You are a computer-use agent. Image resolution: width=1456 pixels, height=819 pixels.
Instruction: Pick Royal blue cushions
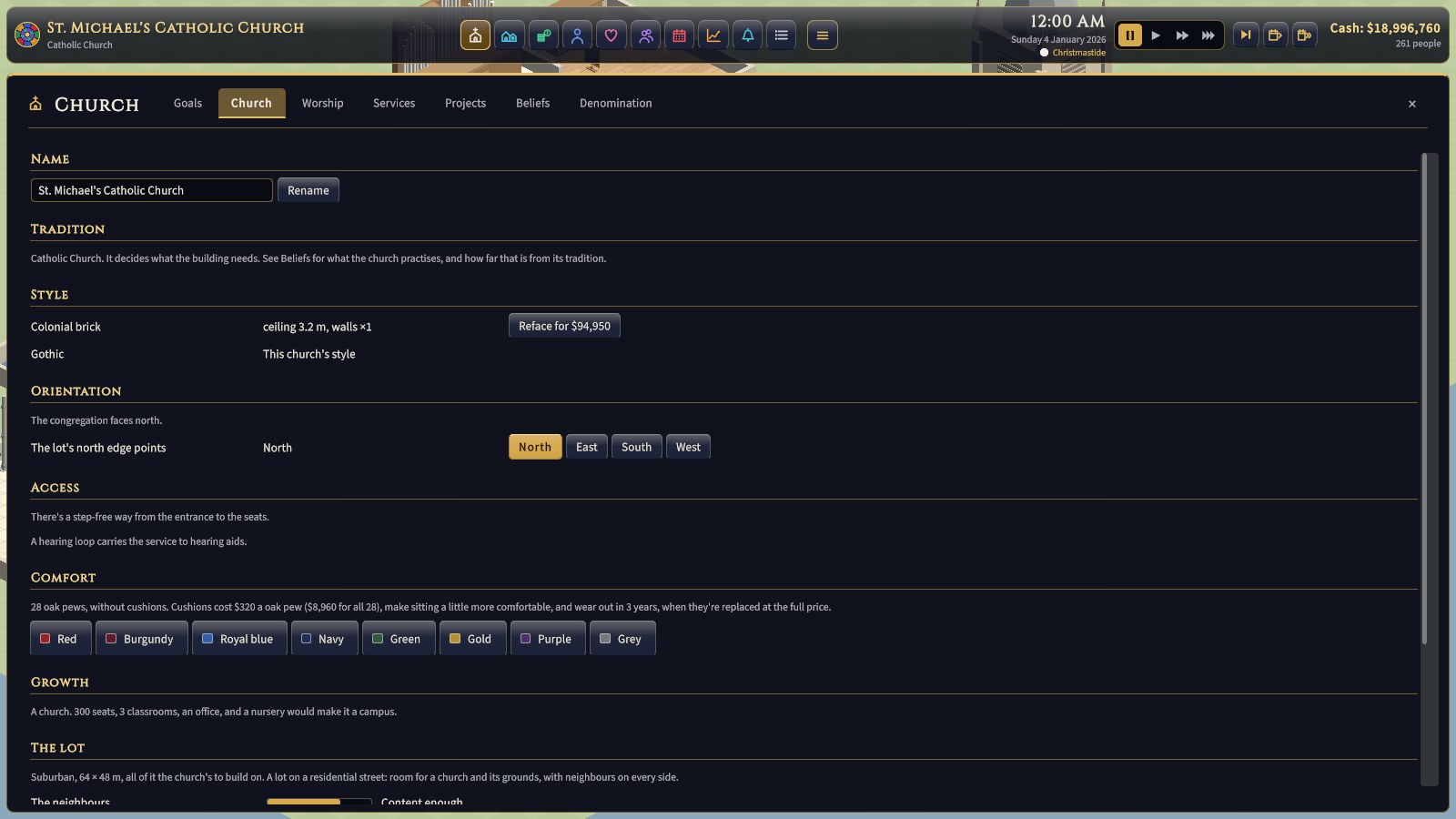[240, 639]
